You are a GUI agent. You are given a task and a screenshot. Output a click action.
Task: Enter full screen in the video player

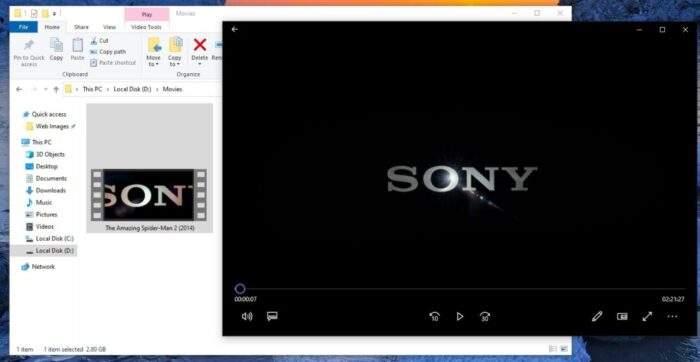647,316
